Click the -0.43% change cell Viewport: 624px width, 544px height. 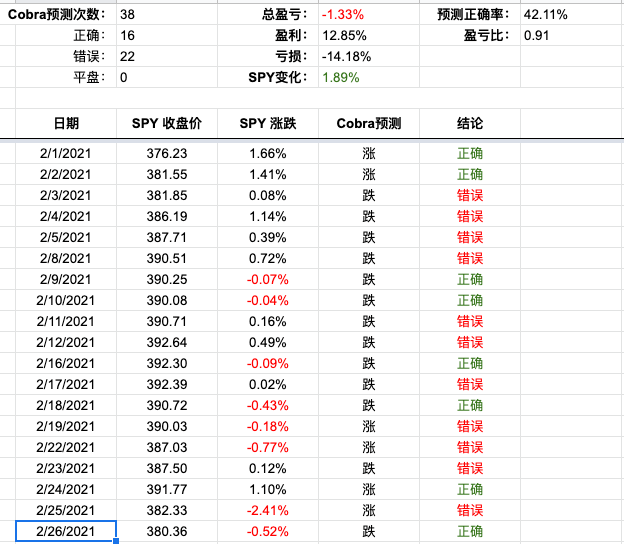point(268,406)
